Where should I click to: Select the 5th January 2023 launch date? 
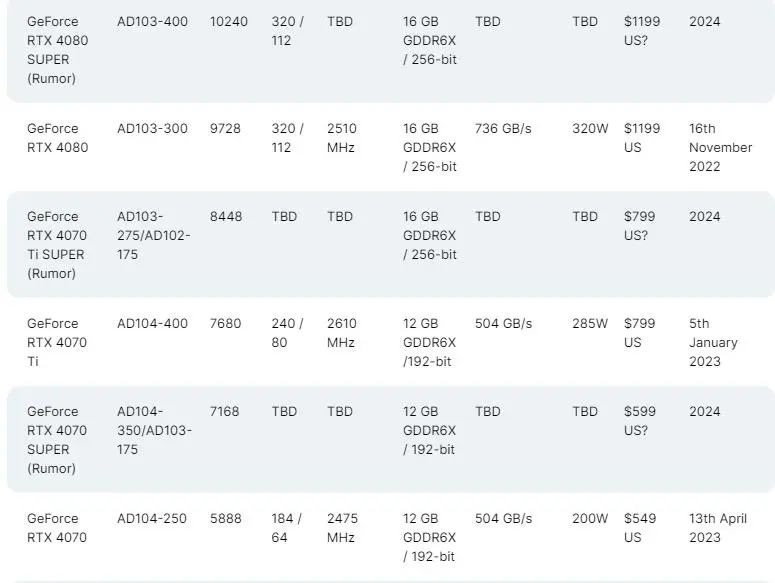pyautogui.click(x=713, y=342)
